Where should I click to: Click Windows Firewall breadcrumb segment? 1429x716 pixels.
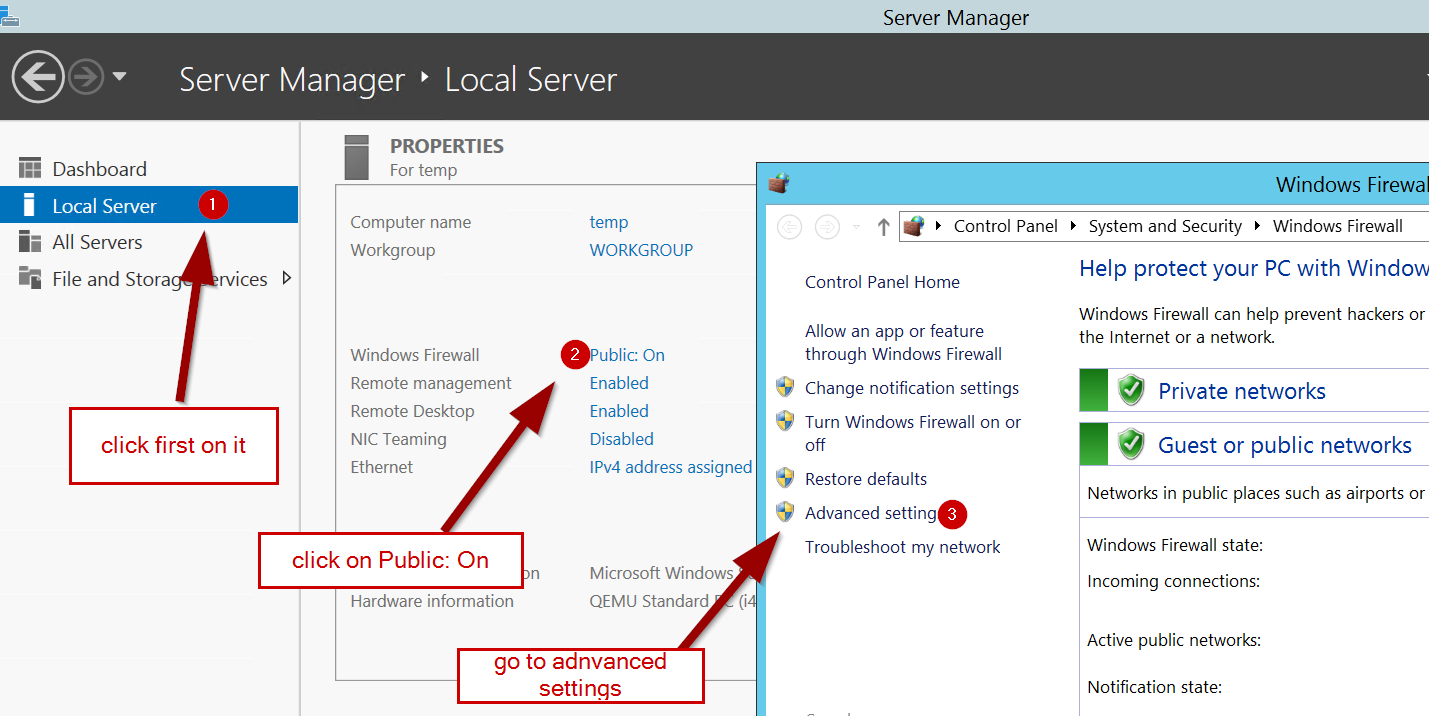point(1338,226)
